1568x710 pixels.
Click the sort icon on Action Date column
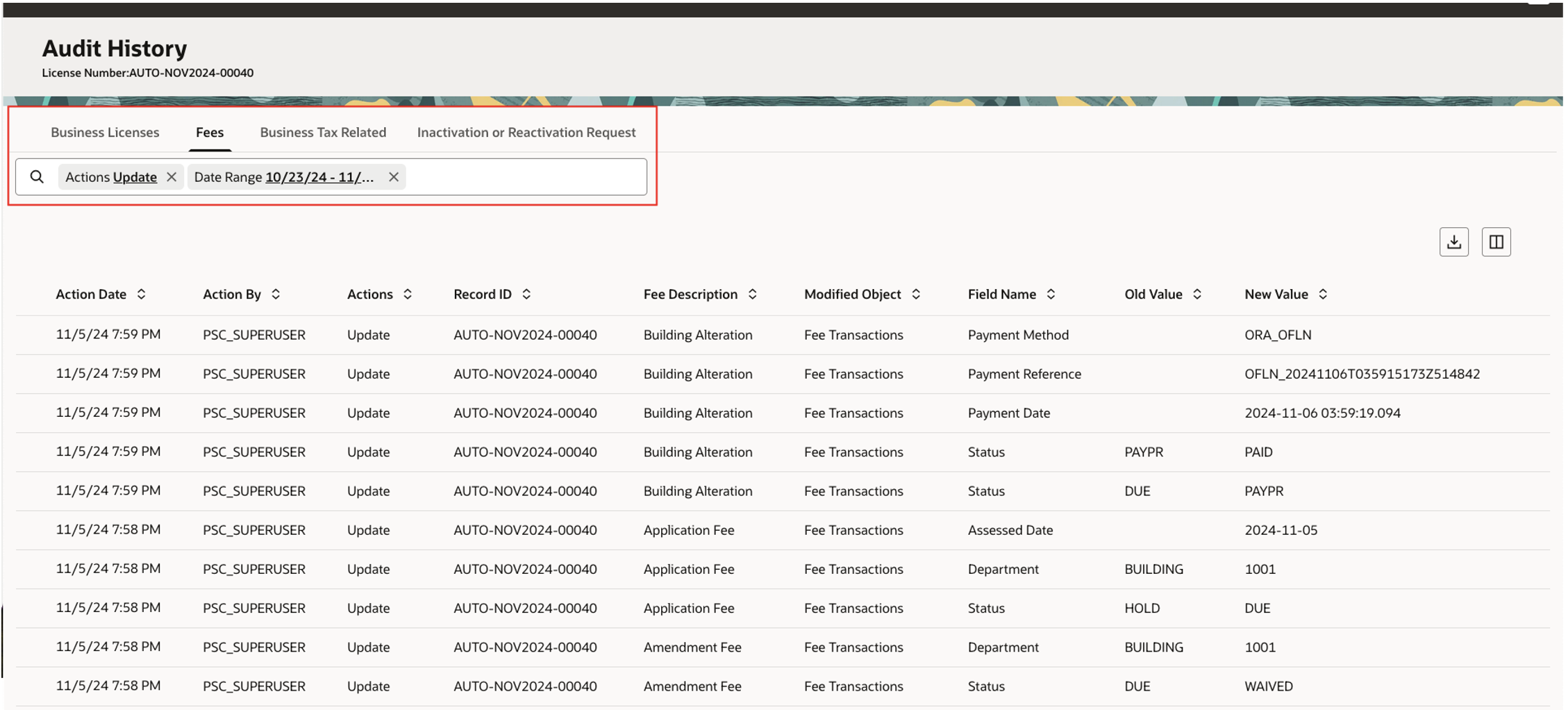(142, 294)
